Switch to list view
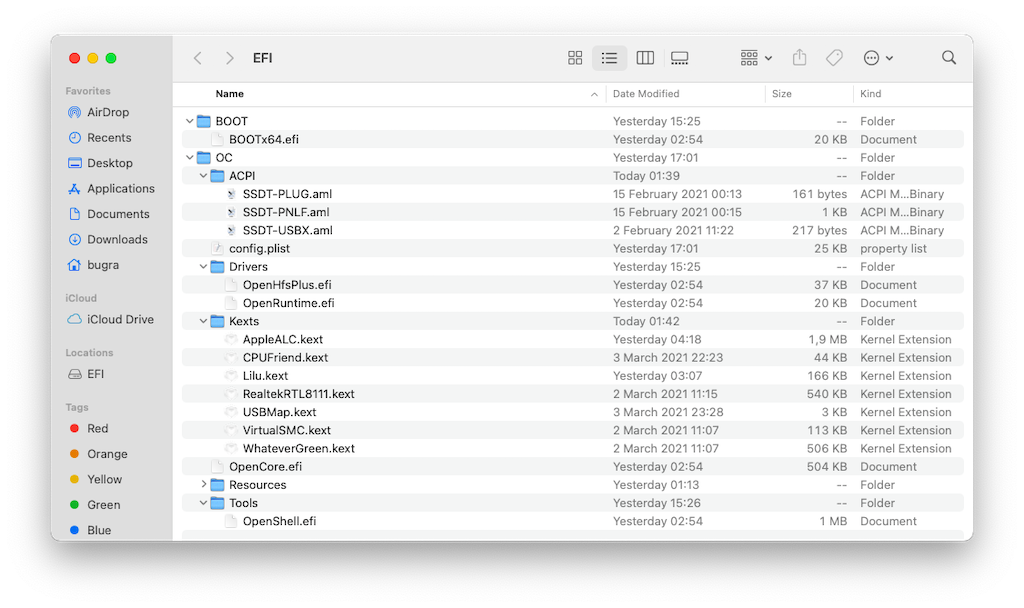The image size is (1024, 608). point(609,58)
